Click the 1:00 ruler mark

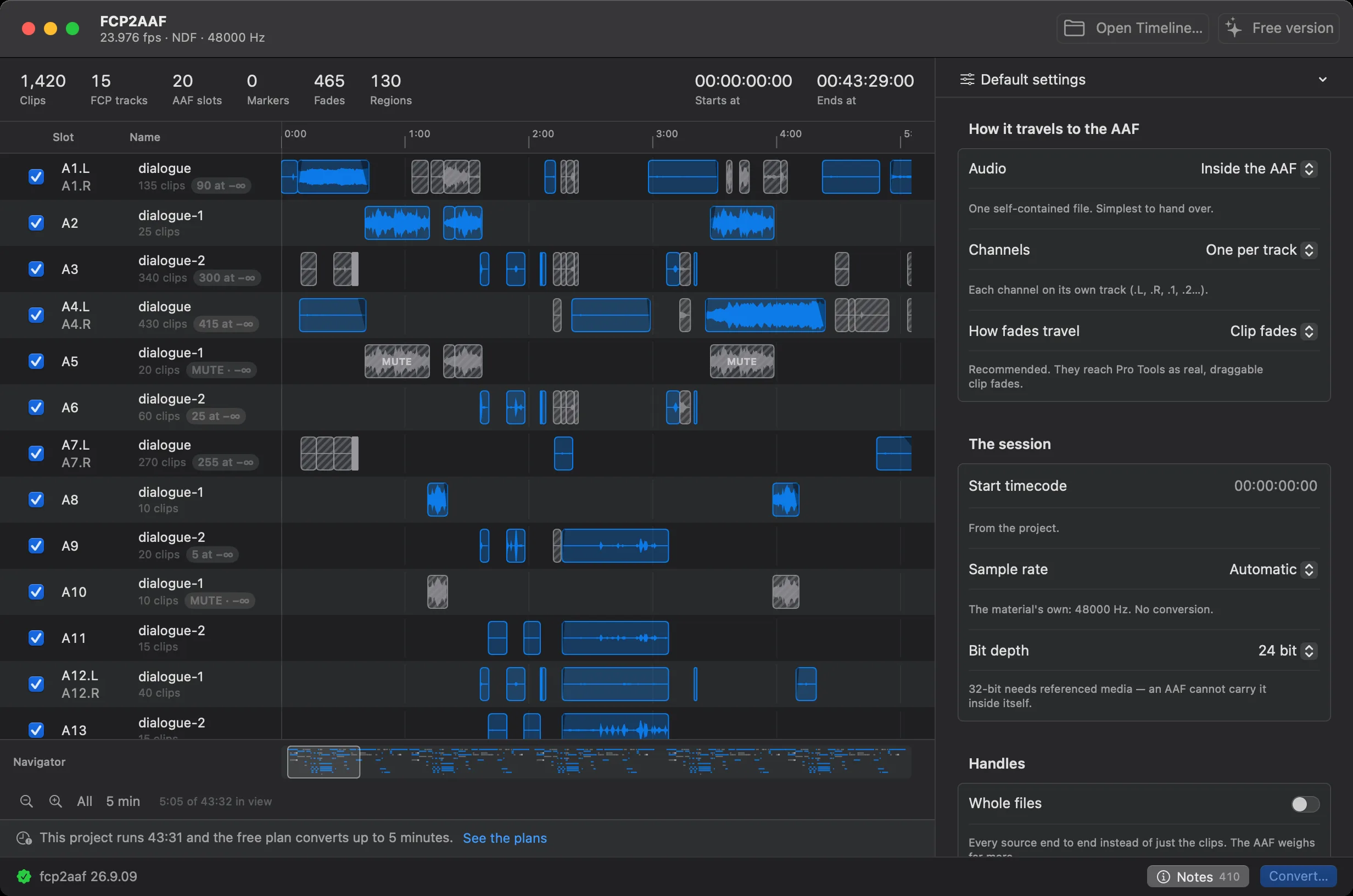pyautogui.click(x=419, y=134)
